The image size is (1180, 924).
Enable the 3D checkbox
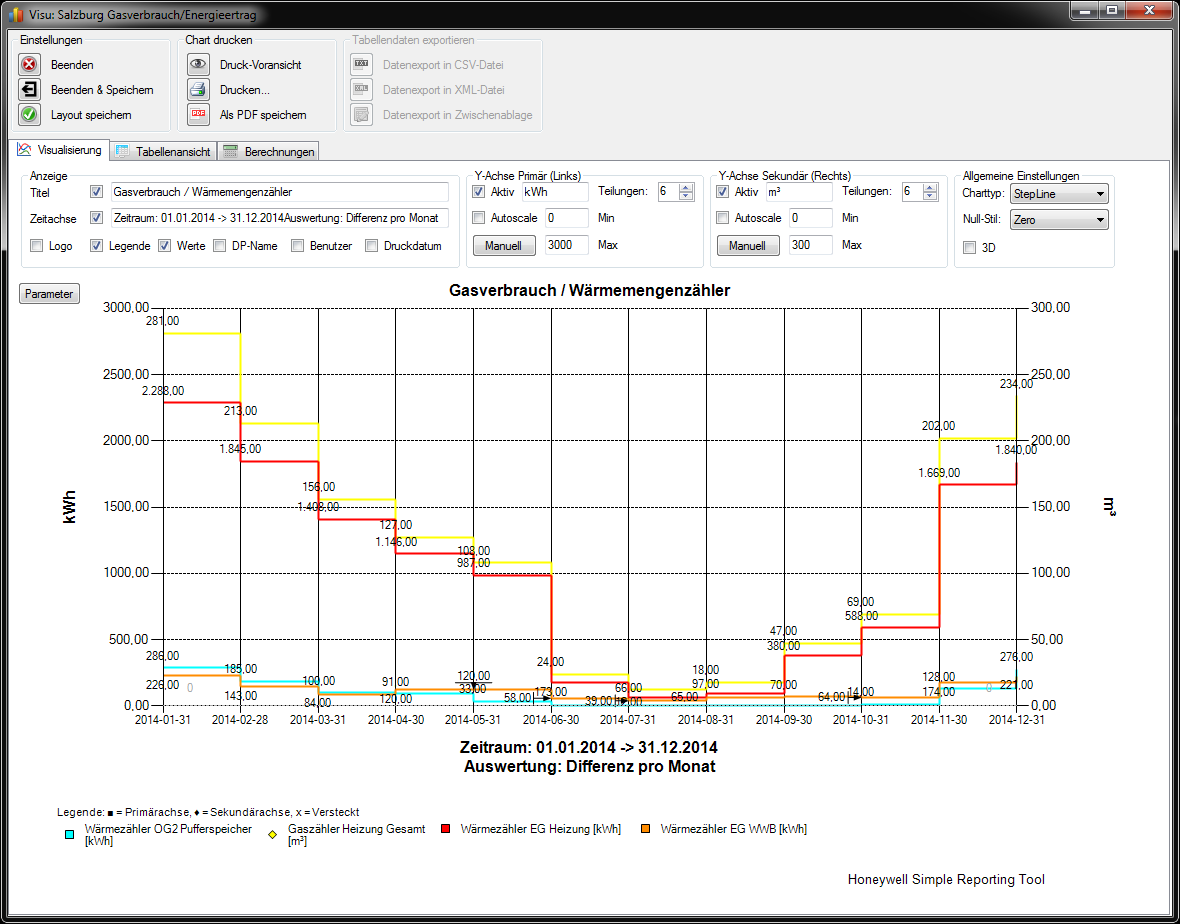click(x=969, y=248)
